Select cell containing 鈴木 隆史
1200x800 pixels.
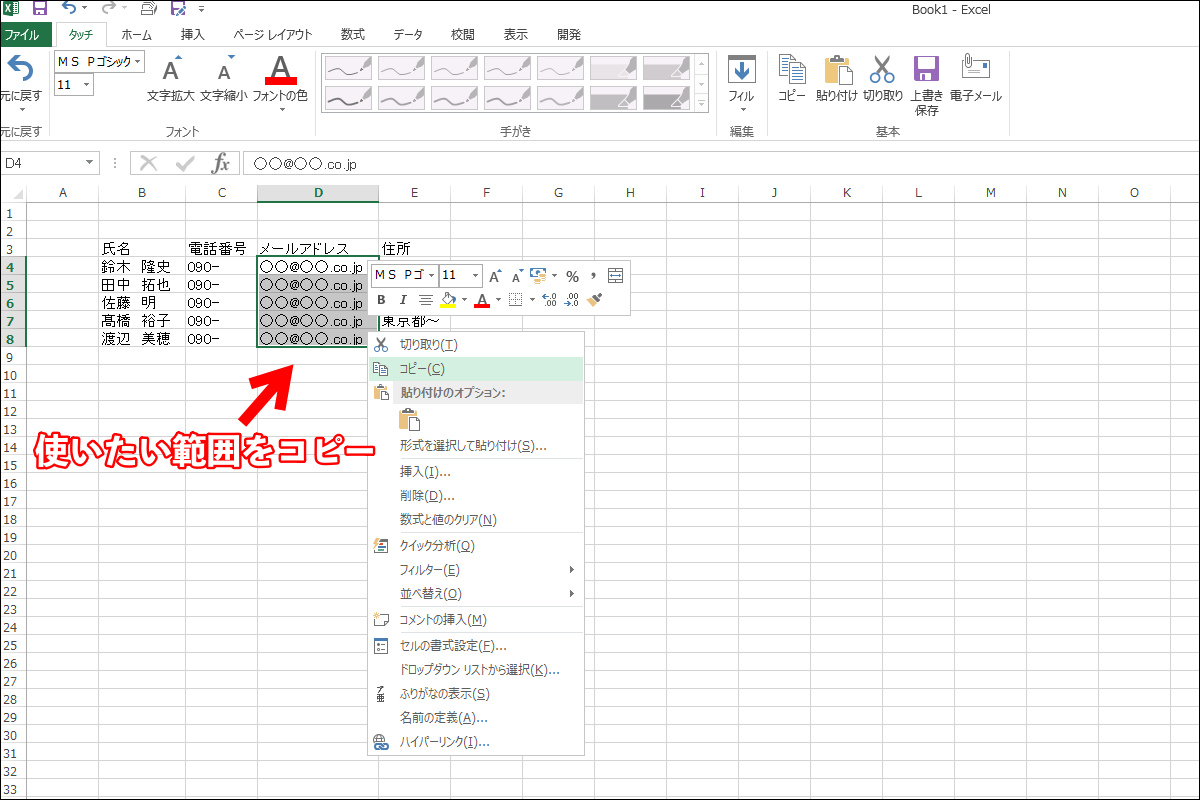tap(142, 267)
